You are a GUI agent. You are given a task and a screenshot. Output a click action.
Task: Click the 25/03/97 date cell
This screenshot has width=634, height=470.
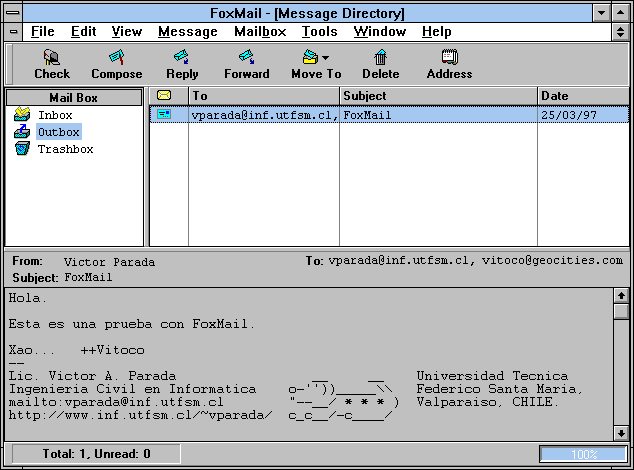click(x=569, y=115)
